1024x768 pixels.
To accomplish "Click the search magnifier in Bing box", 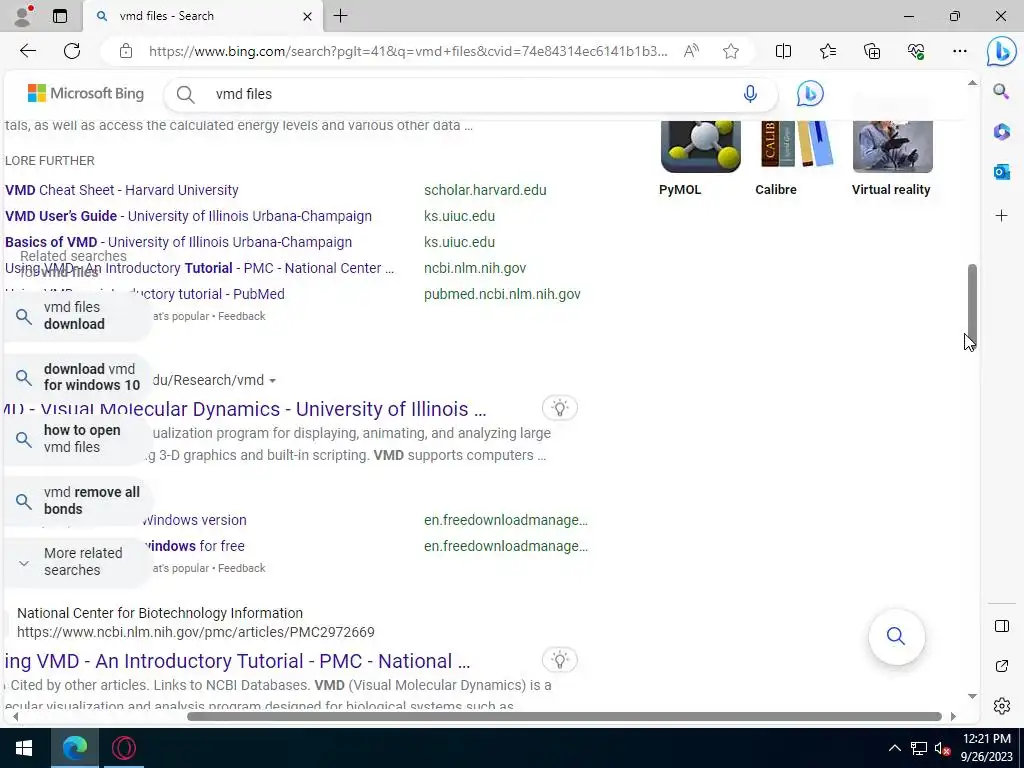I will coord(185,95).
